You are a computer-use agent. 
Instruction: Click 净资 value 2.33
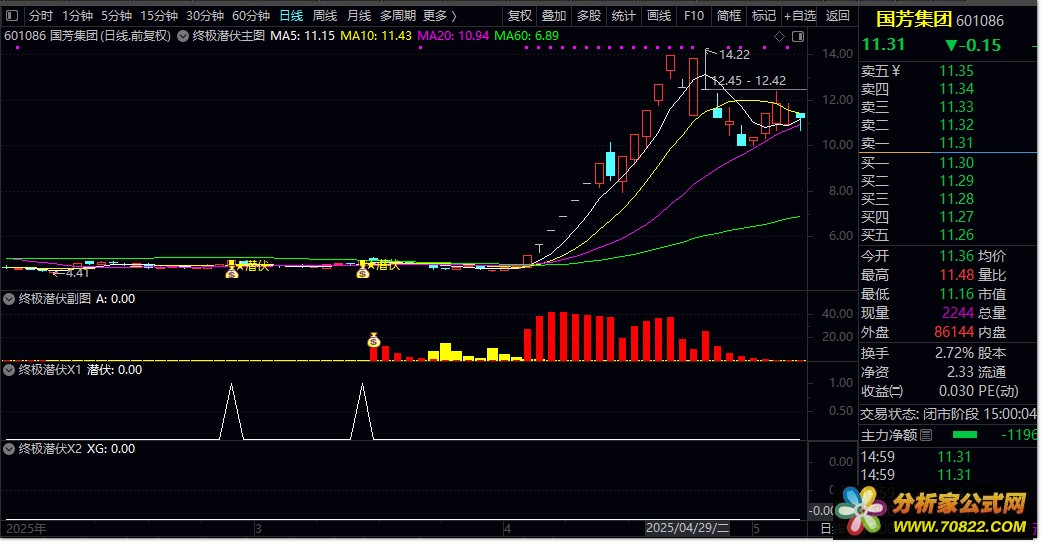point(961,373)
